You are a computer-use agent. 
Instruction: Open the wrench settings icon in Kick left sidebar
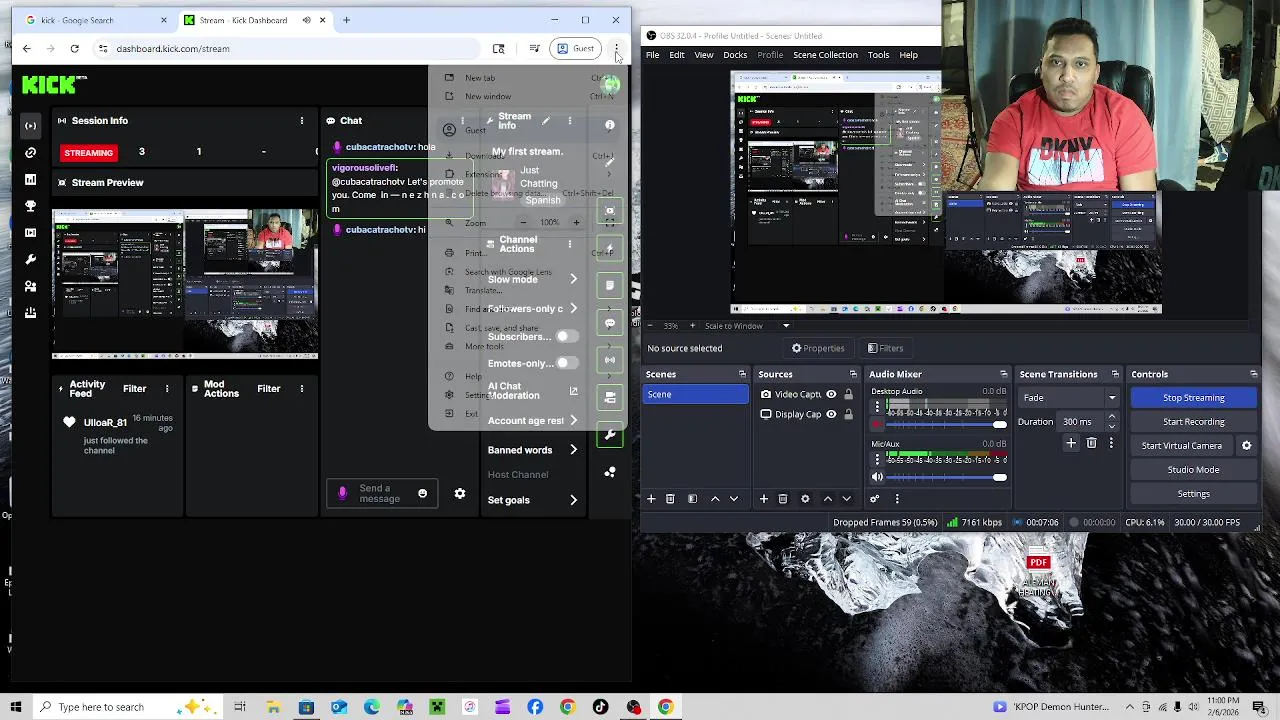tap(30, 259)
